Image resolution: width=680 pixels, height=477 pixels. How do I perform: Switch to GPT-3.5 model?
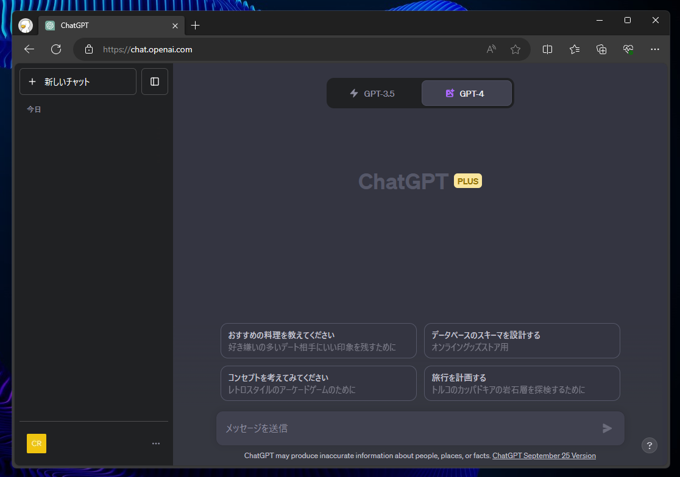pyautogui.click(x=373, y=93)
